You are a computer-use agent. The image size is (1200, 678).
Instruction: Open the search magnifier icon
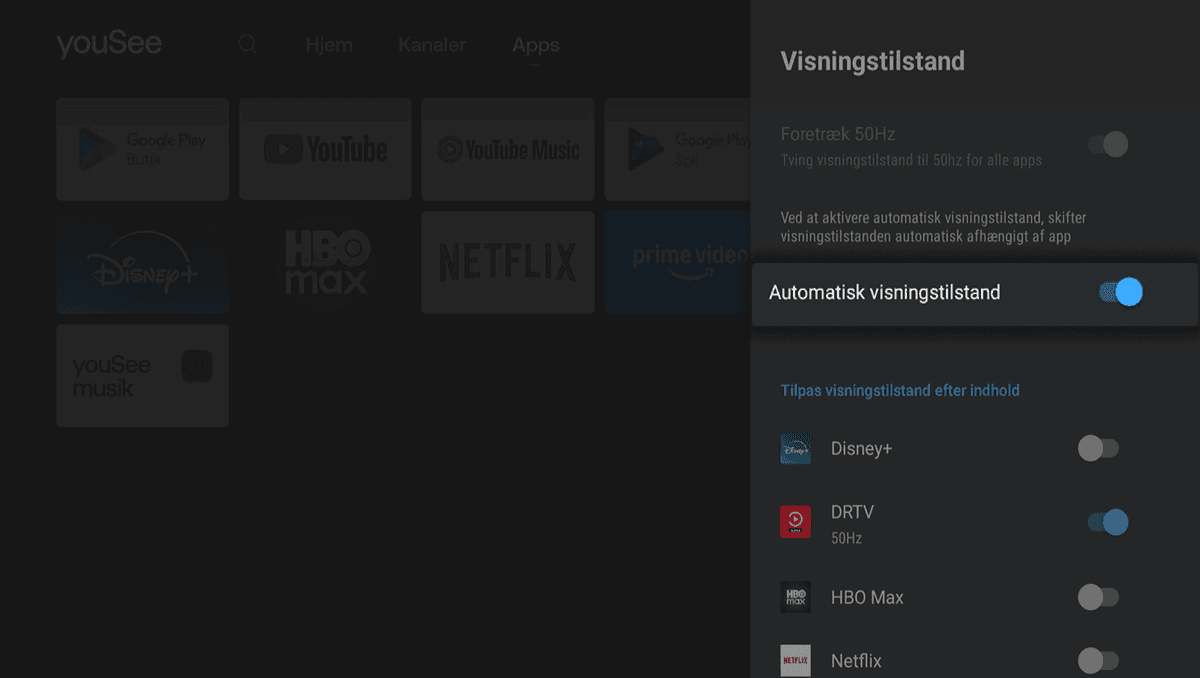[246, 44]
